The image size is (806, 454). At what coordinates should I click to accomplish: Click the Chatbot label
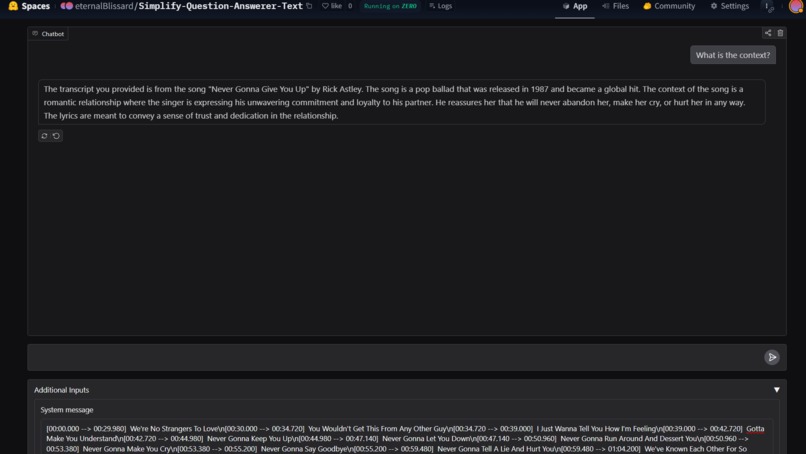(x=48, y=34)
